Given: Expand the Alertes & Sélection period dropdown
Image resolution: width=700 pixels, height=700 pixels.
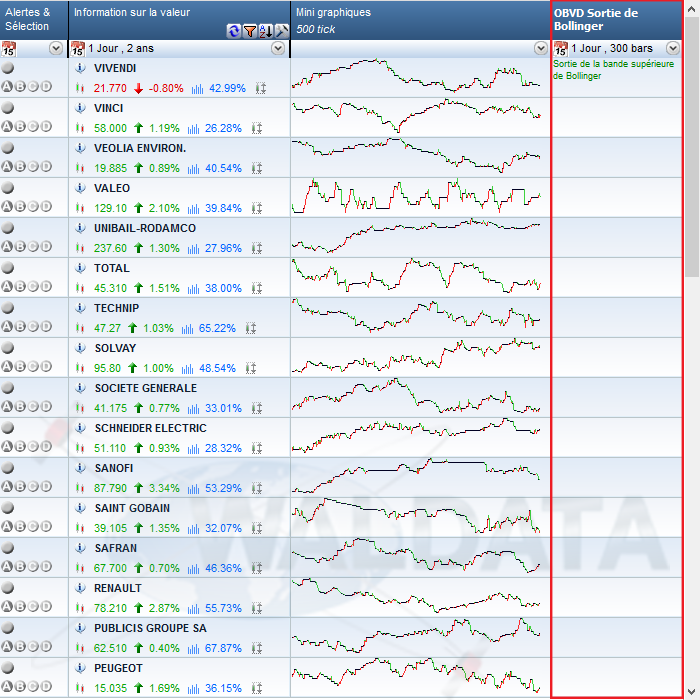Looking at the screenshot, I should coord(56,48).
